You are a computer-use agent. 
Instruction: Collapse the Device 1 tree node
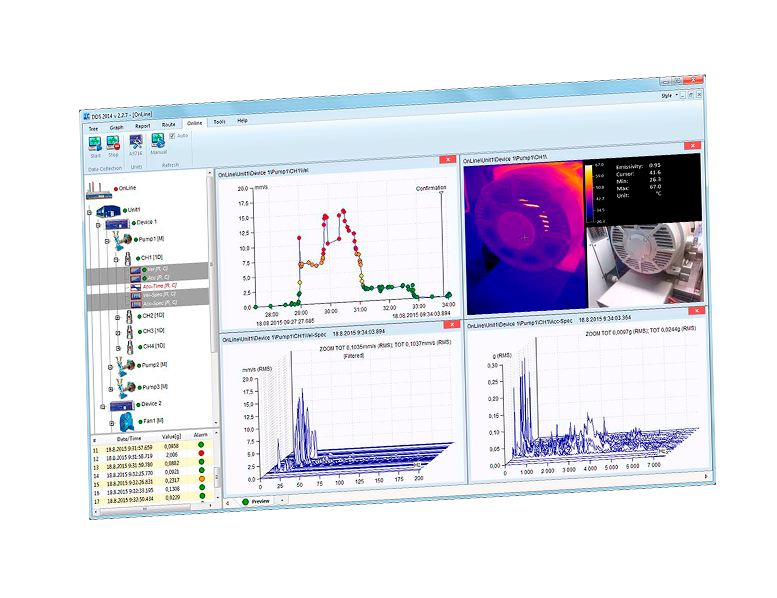coord(98,226)
